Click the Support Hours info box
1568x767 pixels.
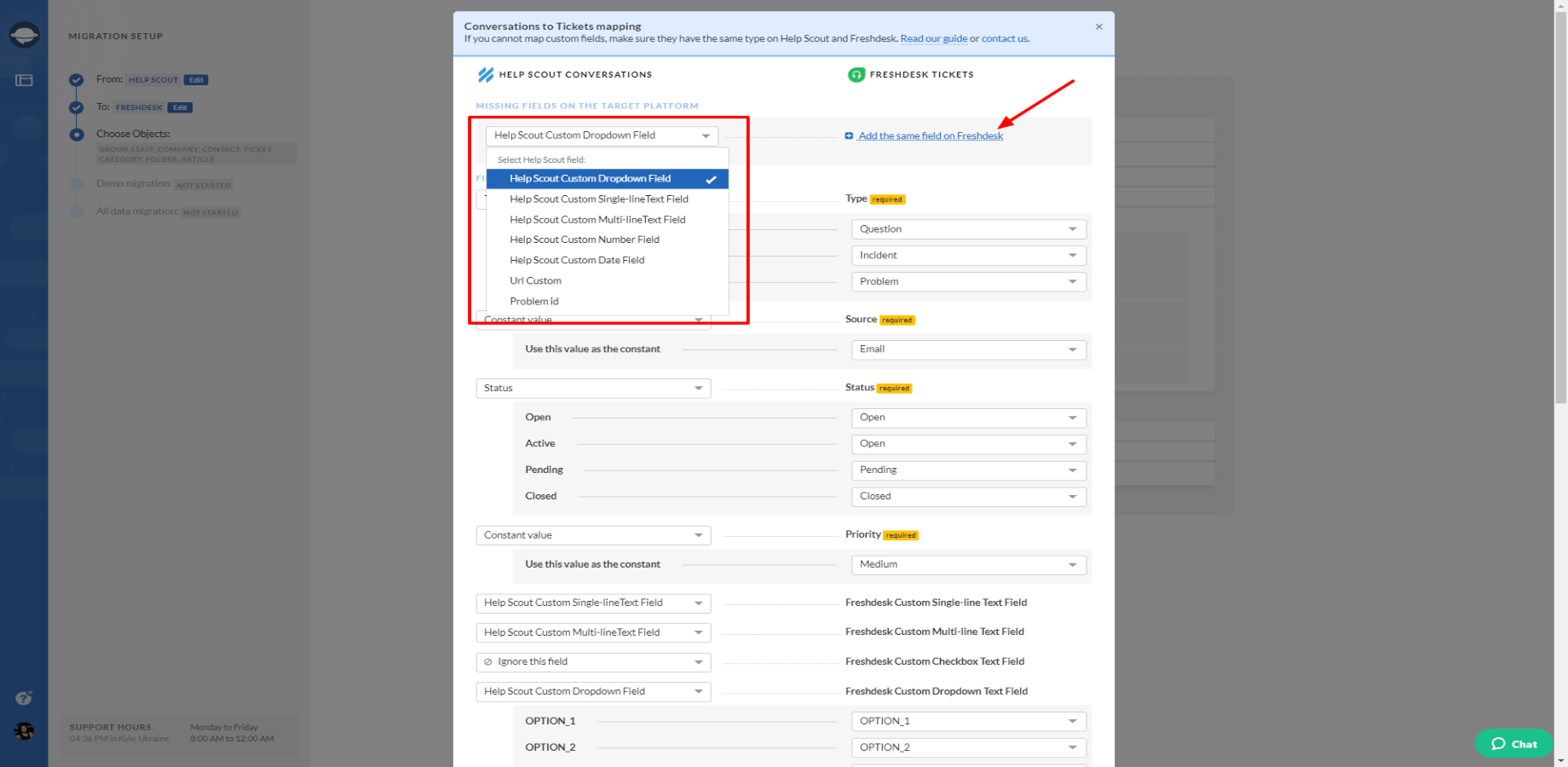pos(180,735)
